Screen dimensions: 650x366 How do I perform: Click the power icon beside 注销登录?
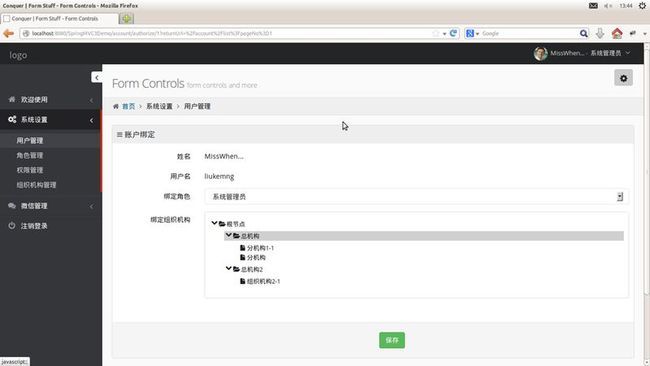(x=12, y=225)
